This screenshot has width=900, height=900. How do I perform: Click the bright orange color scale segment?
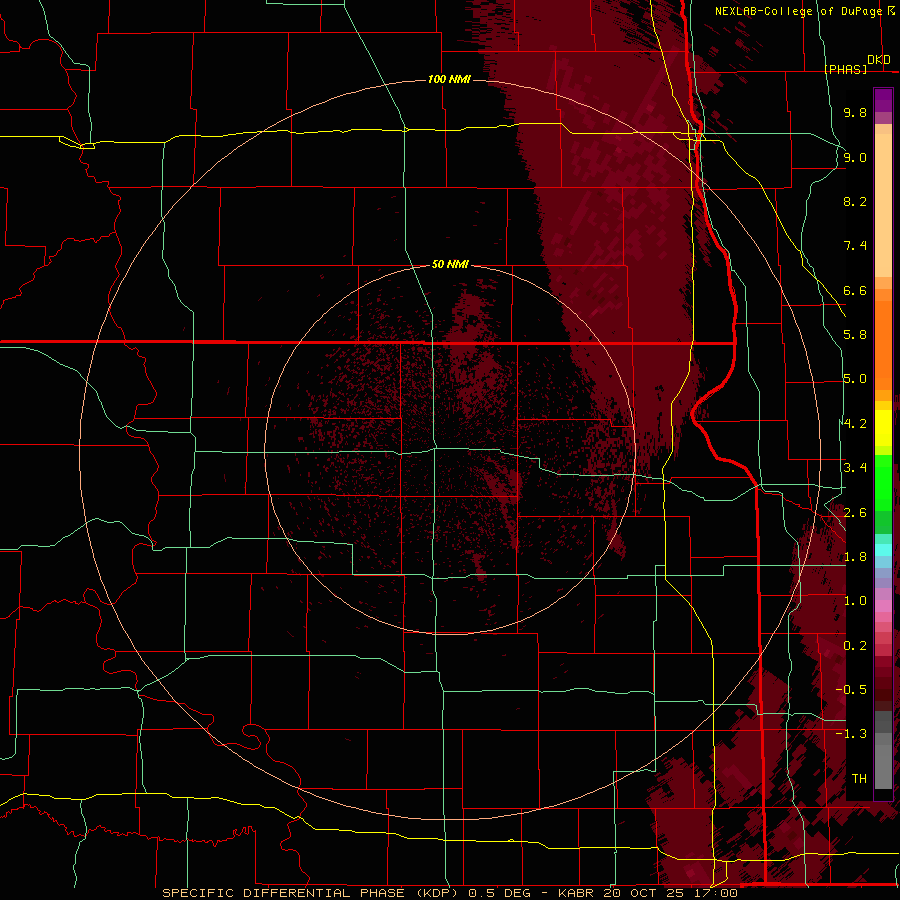click(883, 344)
